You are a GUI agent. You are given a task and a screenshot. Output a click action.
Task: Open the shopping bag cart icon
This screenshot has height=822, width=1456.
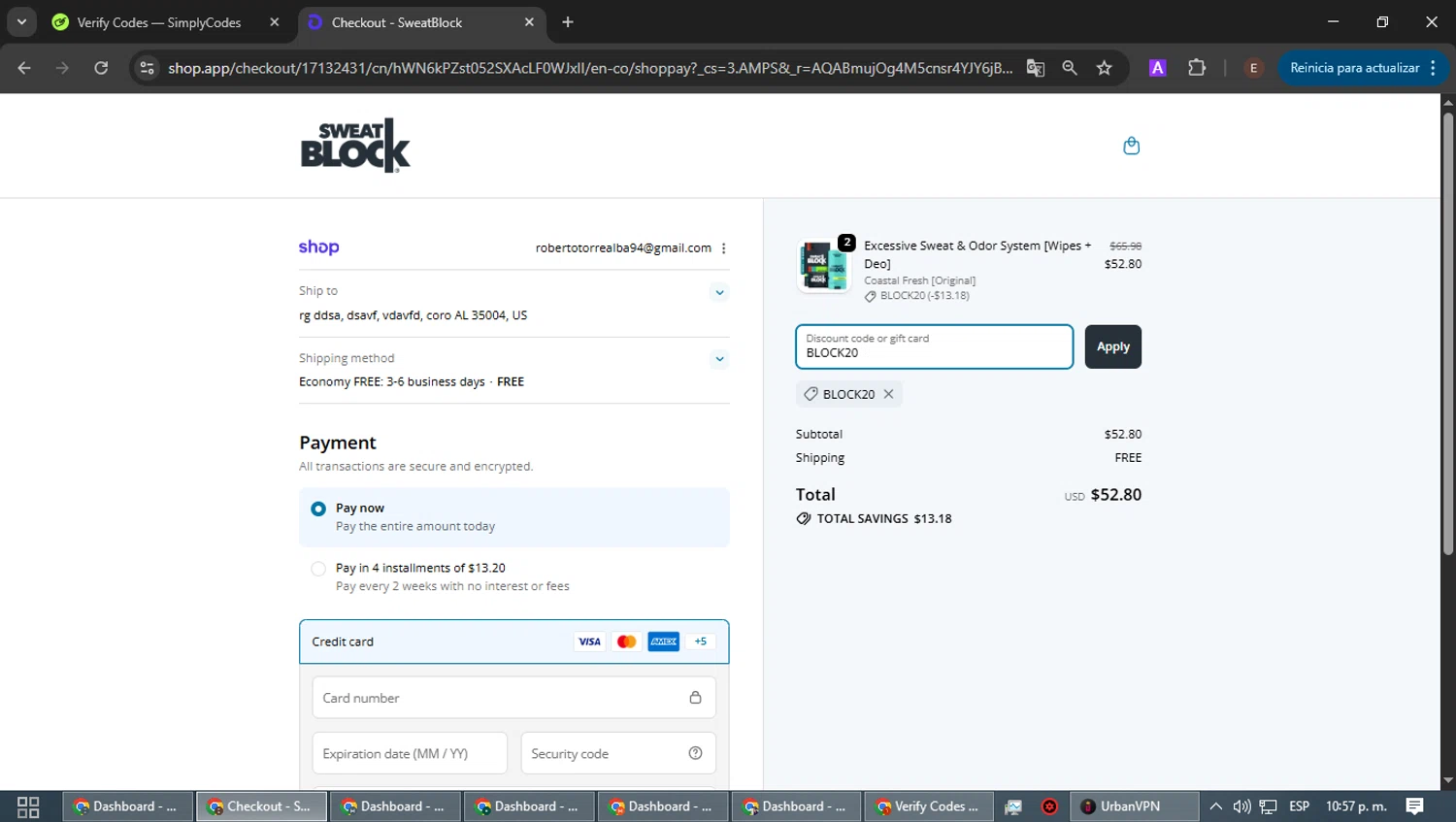1131,146
